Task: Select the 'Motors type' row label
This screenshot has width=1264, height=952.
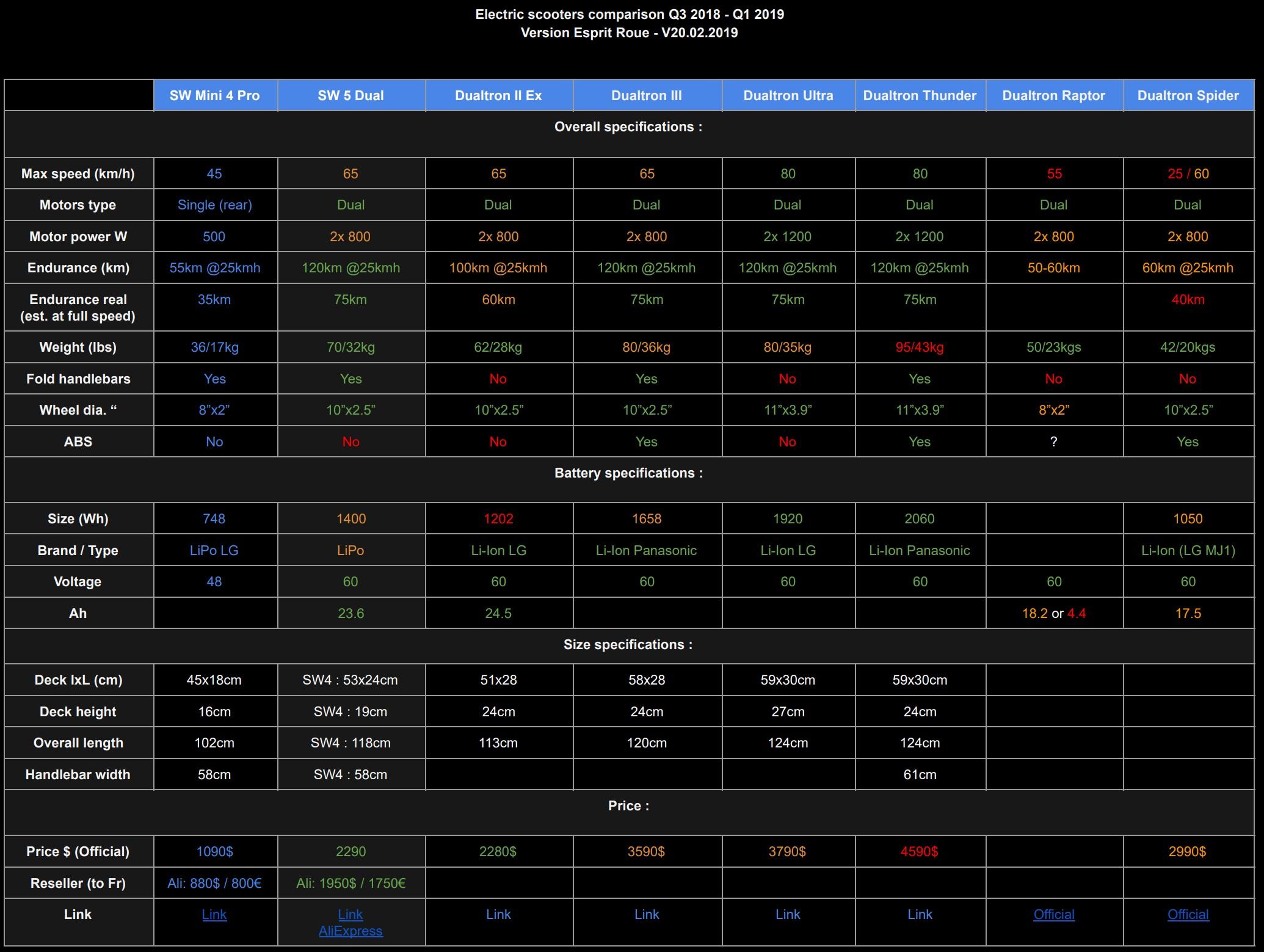Action: [x=78, y=205]
